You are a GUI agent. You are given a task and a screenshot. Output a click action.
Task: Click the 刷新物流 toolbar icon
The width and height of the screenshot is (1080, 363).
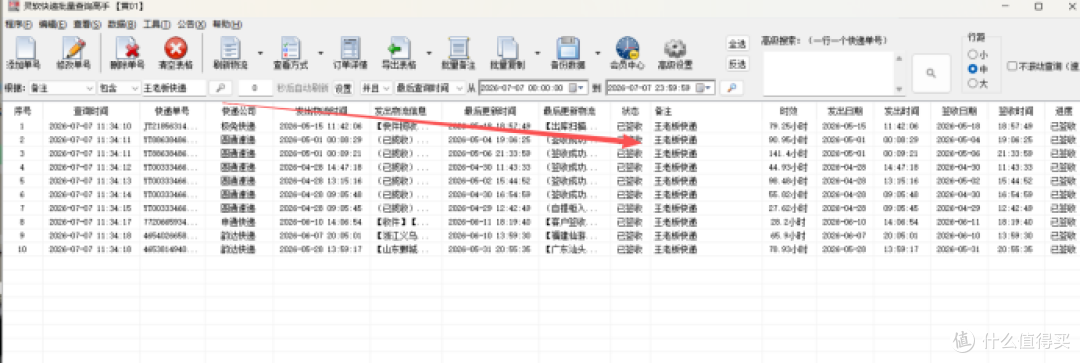pyautogui.click(x=230, y=48)
